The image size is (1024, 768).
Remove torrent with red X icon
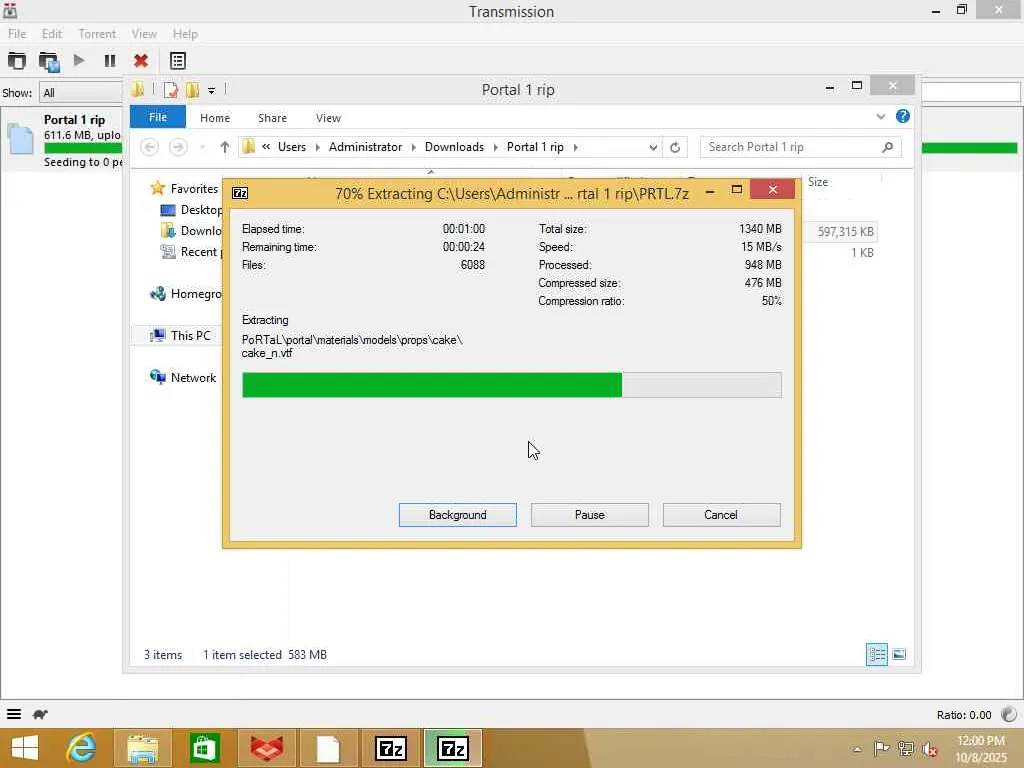point(140,61)
